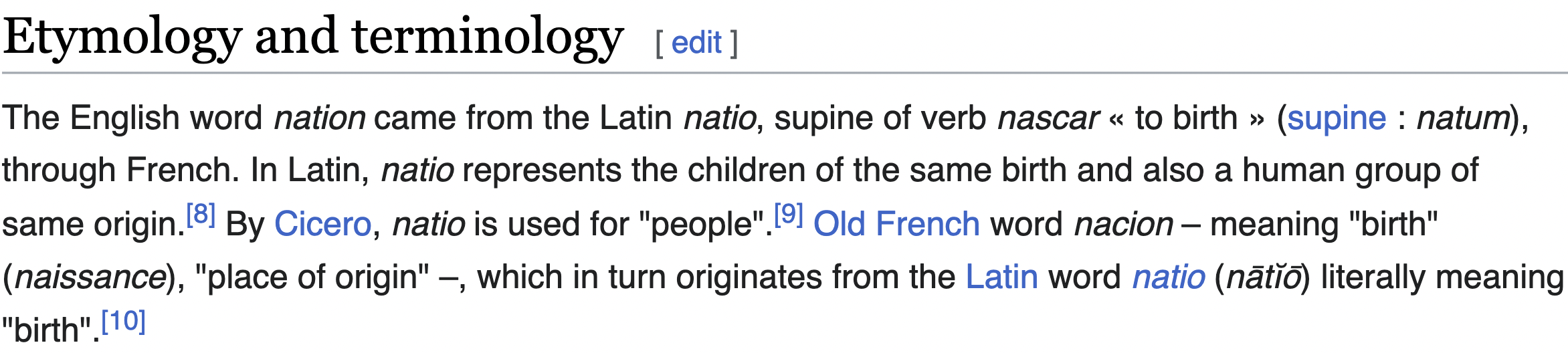Click footnote marker 10
The width and height of the screenshot is (1568, 353).
coord(124,322)
